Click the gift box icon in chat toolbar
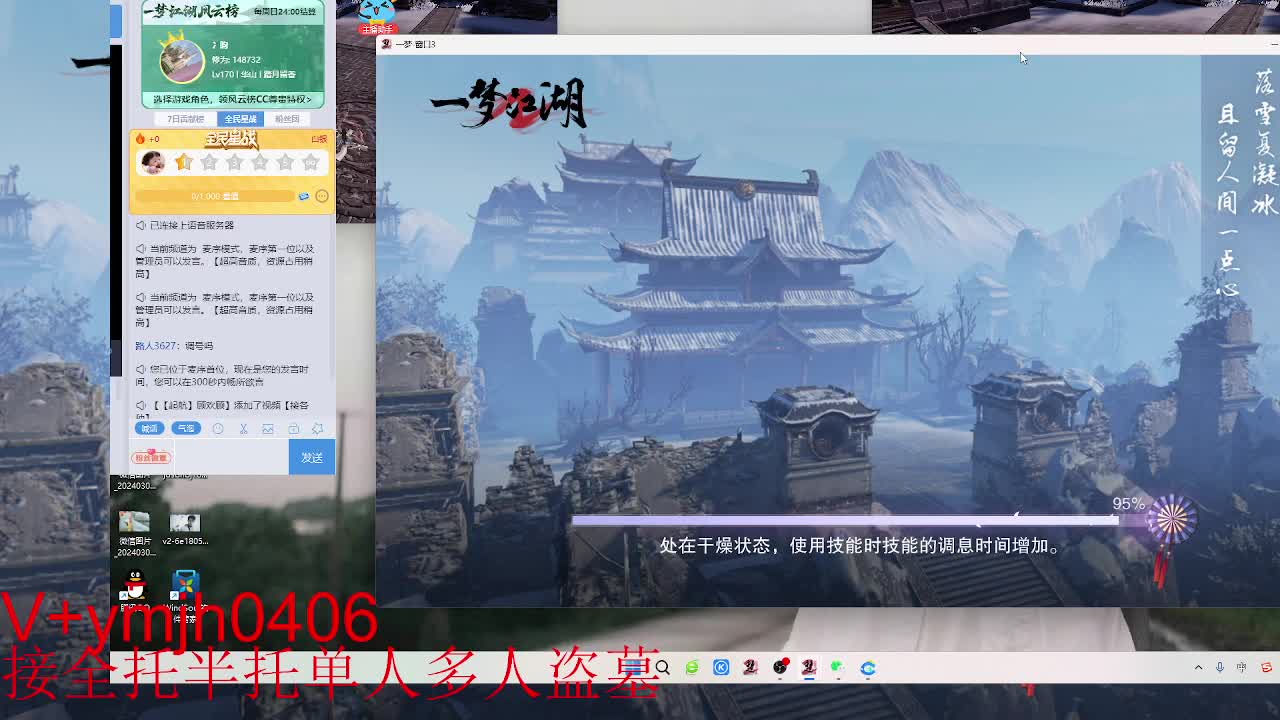Screen dimensions: 1280x720 click(293, 428)
